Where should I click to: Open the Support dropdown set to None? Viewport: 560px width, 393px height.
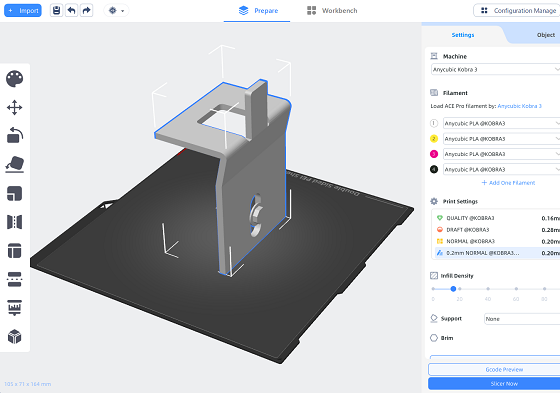[x=522, y=319]
